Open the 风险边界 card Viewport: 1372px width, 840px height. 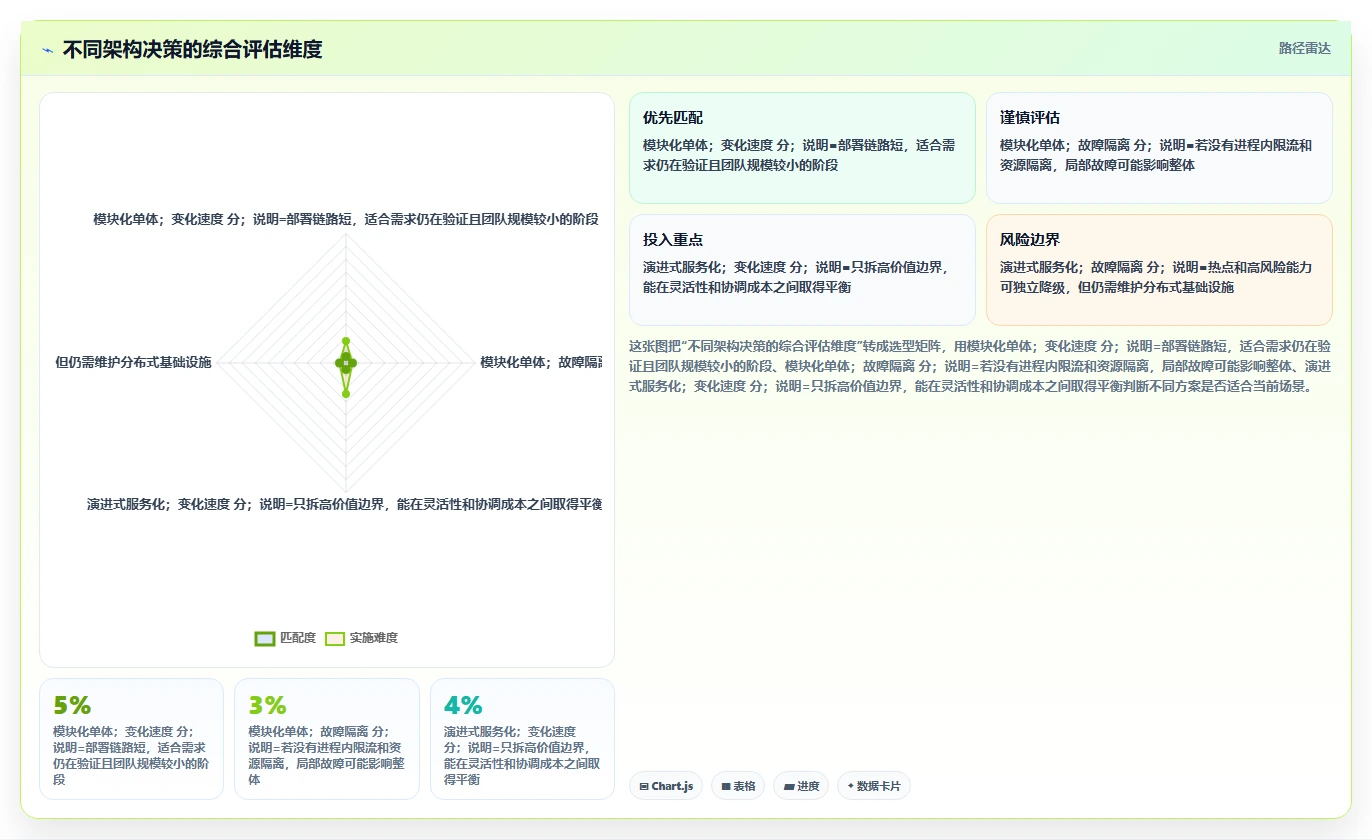tap(1159, 270)
